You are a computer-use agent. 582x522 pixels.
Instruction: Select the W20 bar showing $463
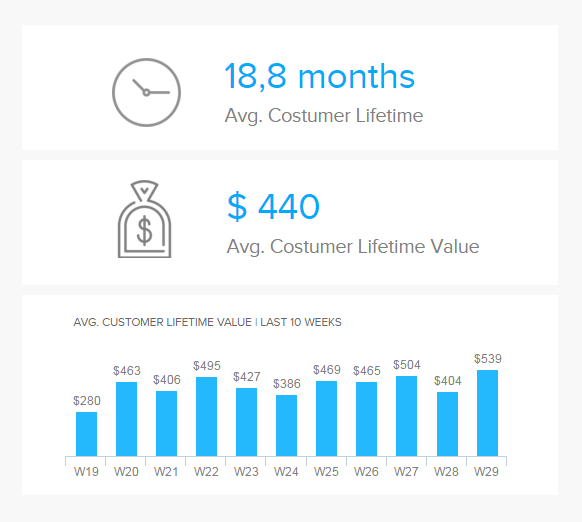pos(127,419)
